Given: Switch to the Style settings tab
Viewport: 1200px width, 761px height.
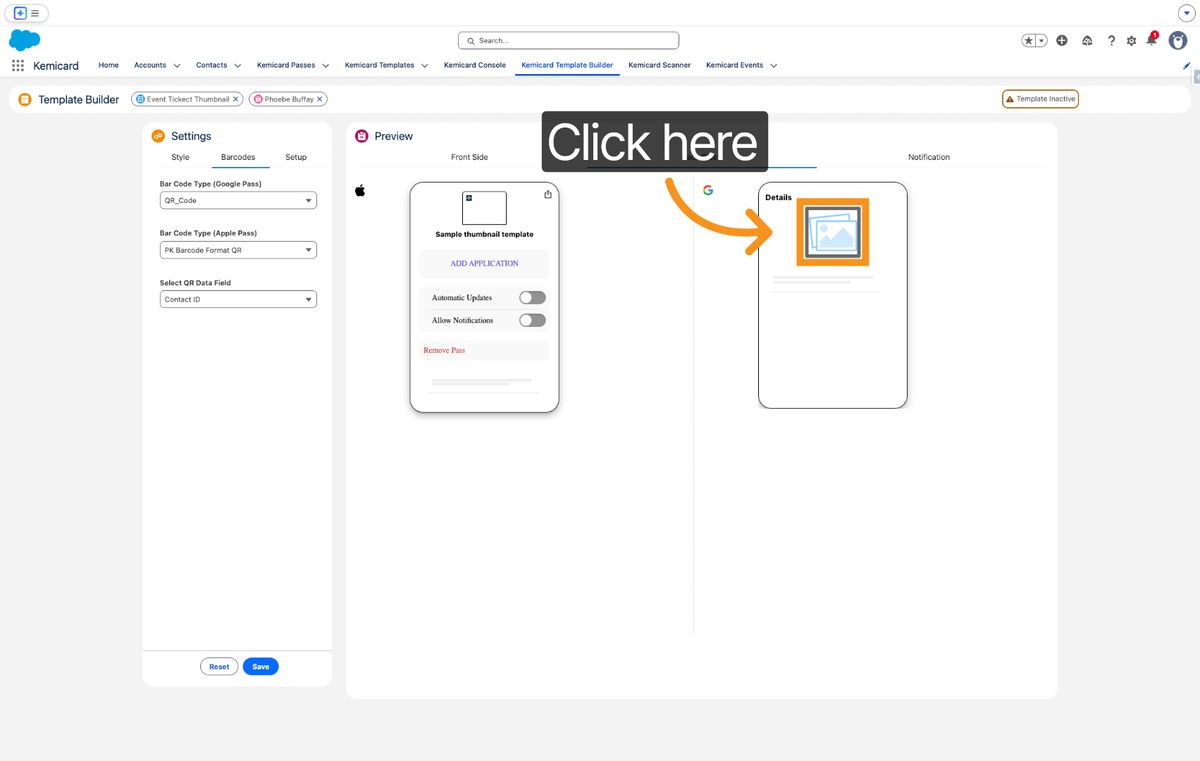Looking at the screenshot, I should pyautogui.click(x=180, y=157).
